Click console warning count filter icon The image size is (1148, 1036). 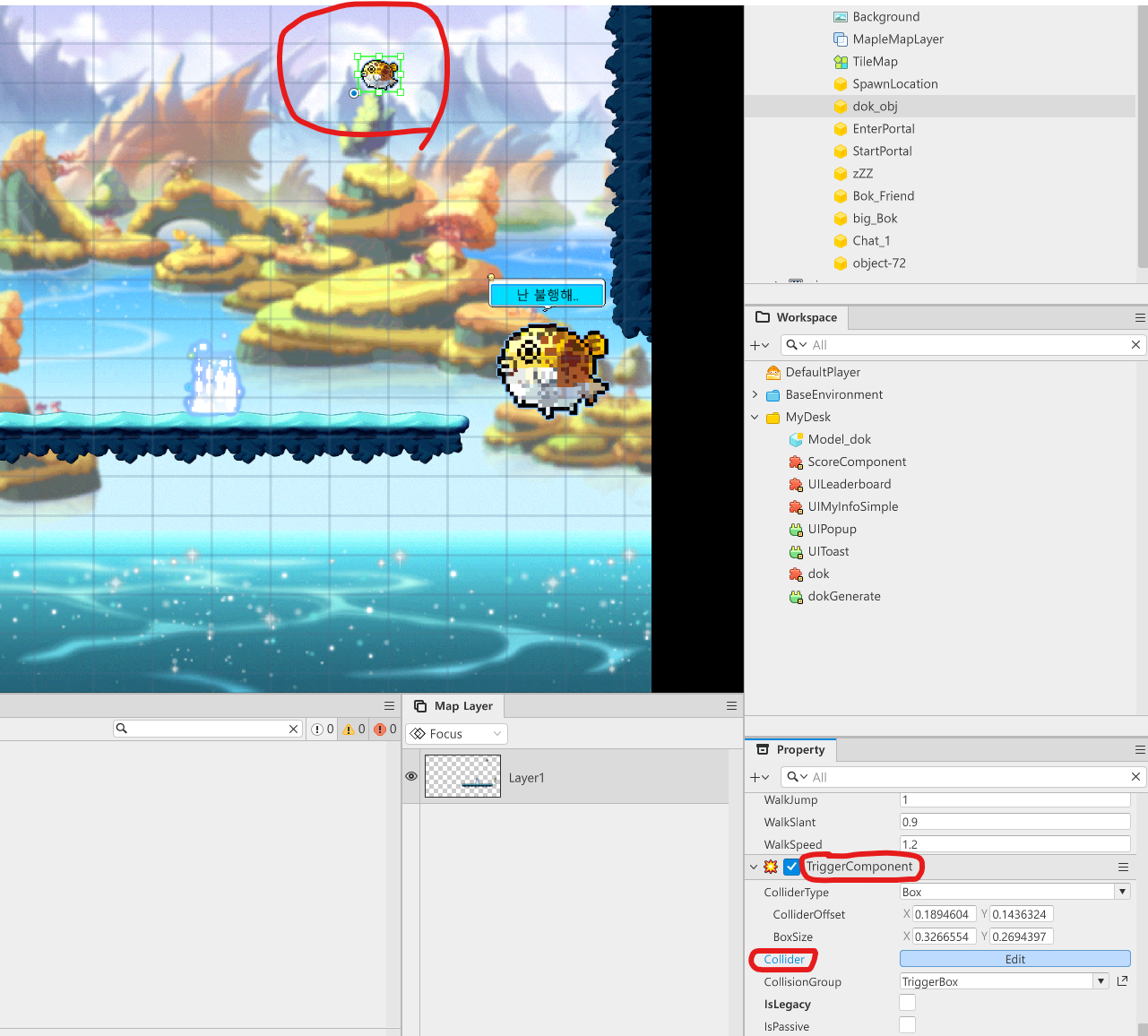click(349, 730)
